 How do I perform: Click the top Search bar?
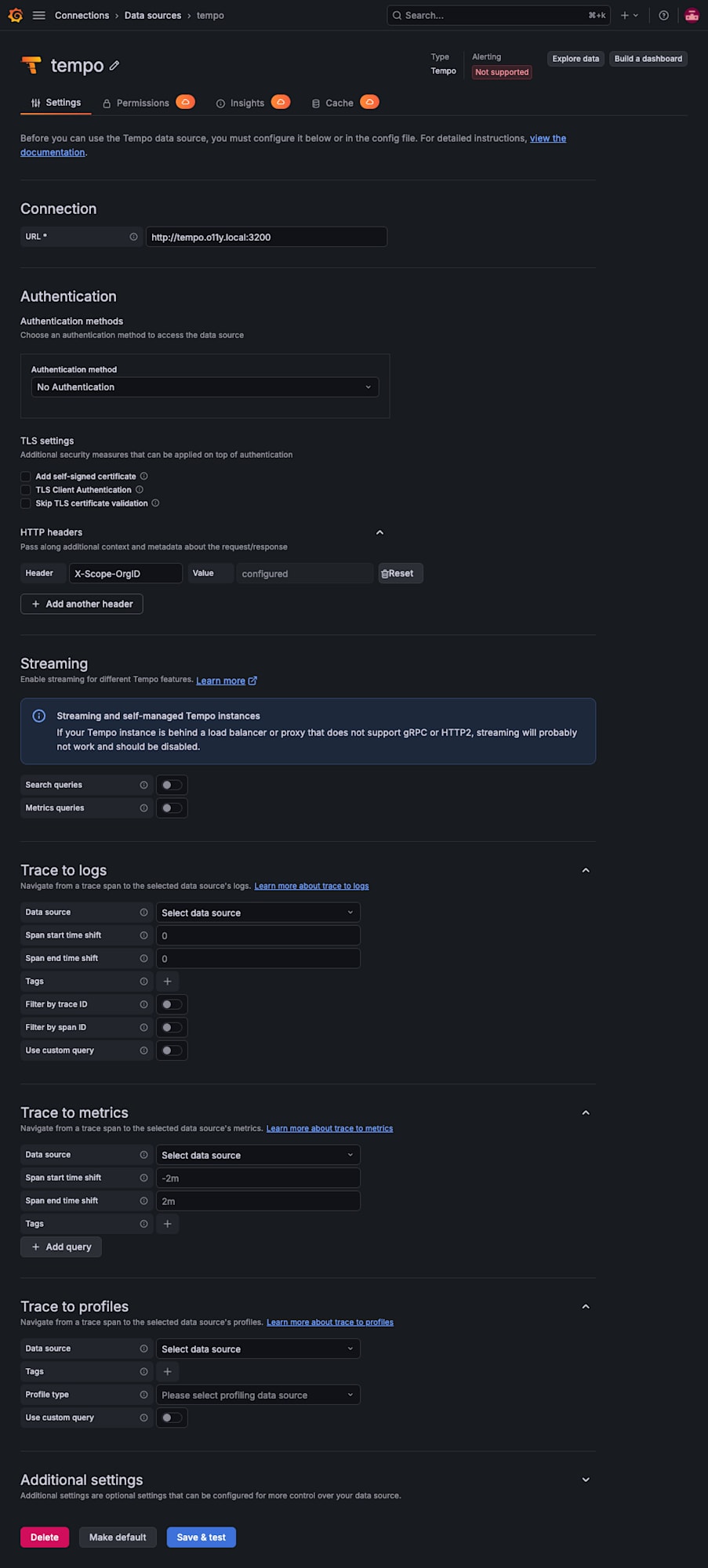(499, 15)
